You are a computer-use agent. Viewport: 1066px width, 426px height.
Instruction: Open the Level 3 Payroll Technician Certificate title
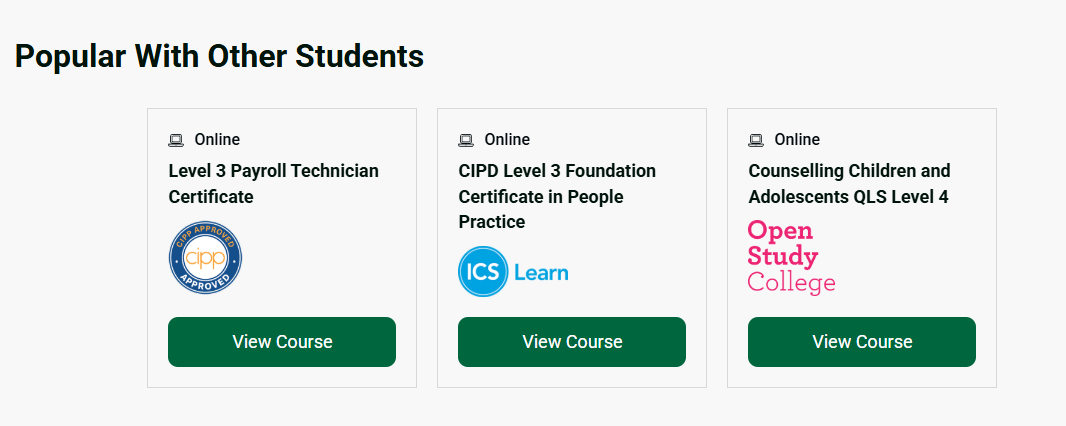click(x=273, y=183)
